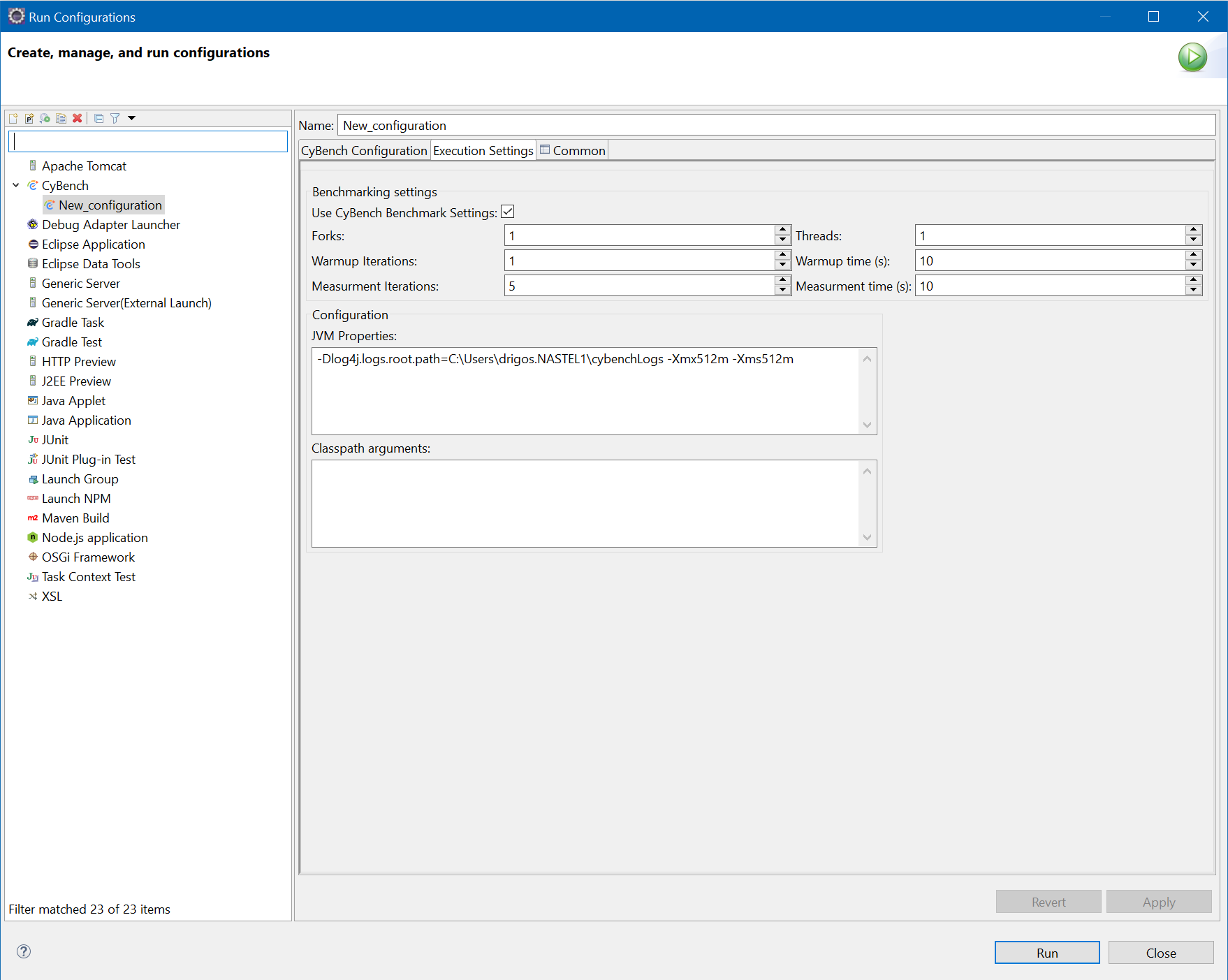Open the filter options dropdown arrow
This screenshot has height=980, width=1228.
[131, 118]
